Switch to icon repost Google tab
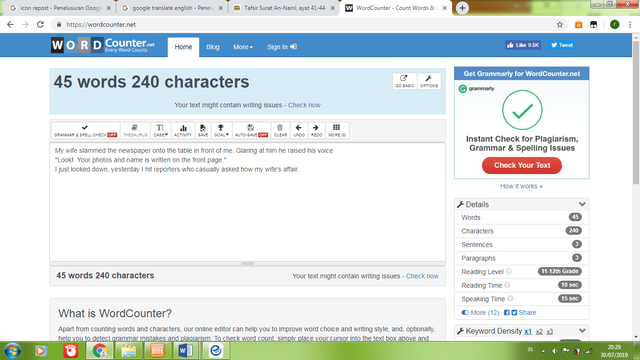Image resolution: width=640 pixels, height=360 pixels. click(60, 8)
